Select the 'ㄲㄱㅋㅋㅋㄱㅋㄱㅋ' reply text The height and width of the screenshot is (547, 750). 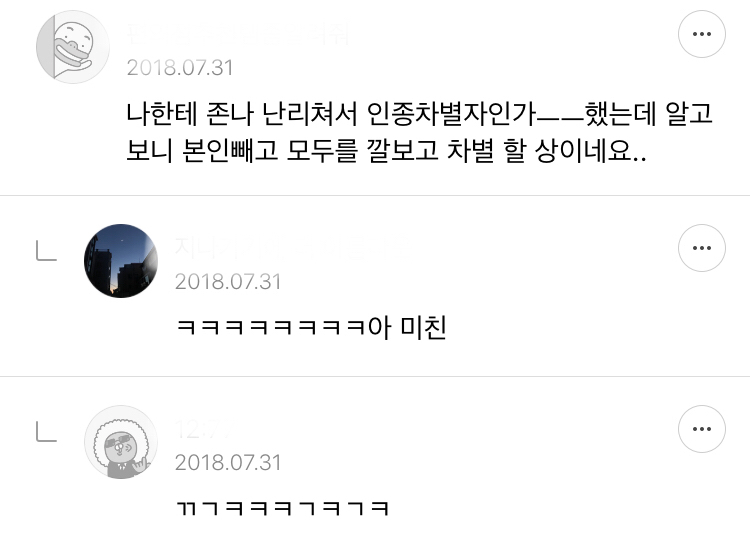(x=282, y=508)
